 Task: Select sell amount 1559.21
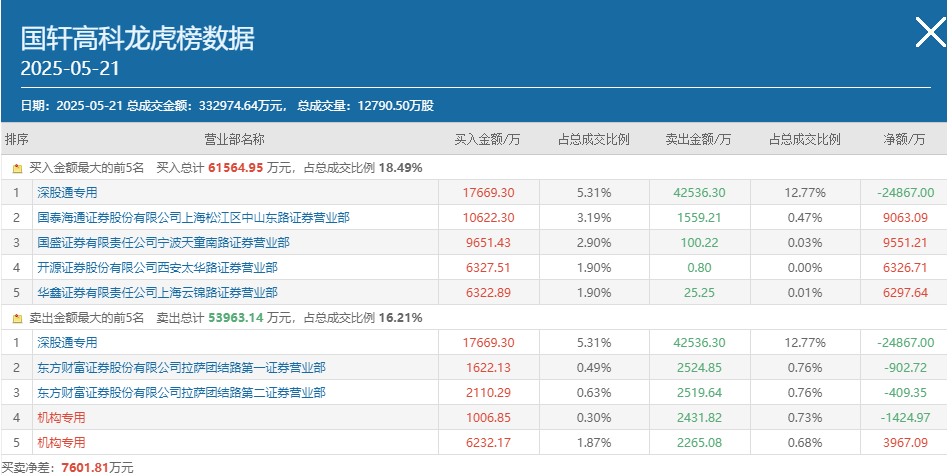tap(699, 218)
